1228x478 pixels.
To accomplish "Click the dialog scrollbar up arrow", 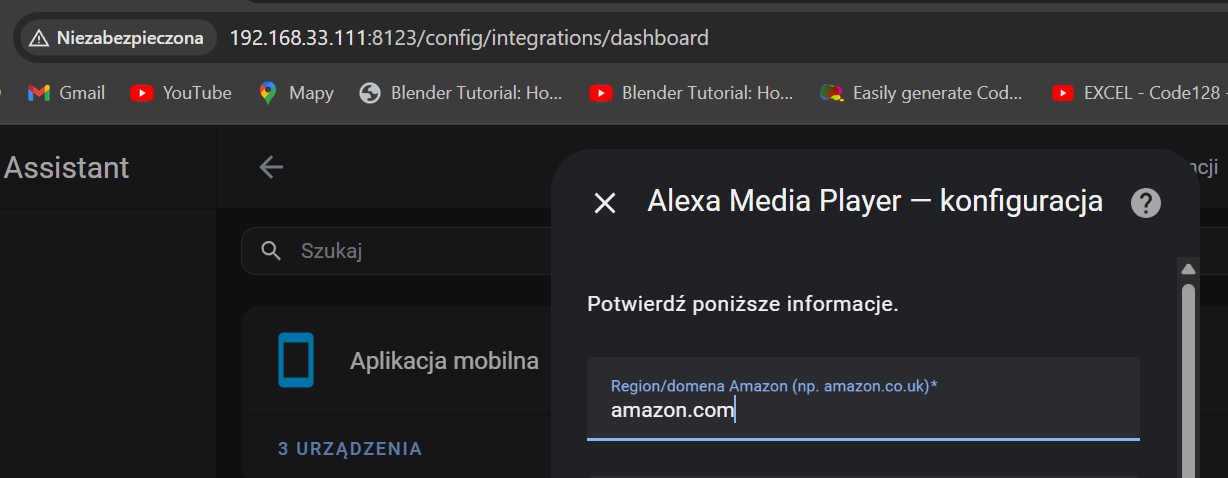I will tap(1188, 269).
